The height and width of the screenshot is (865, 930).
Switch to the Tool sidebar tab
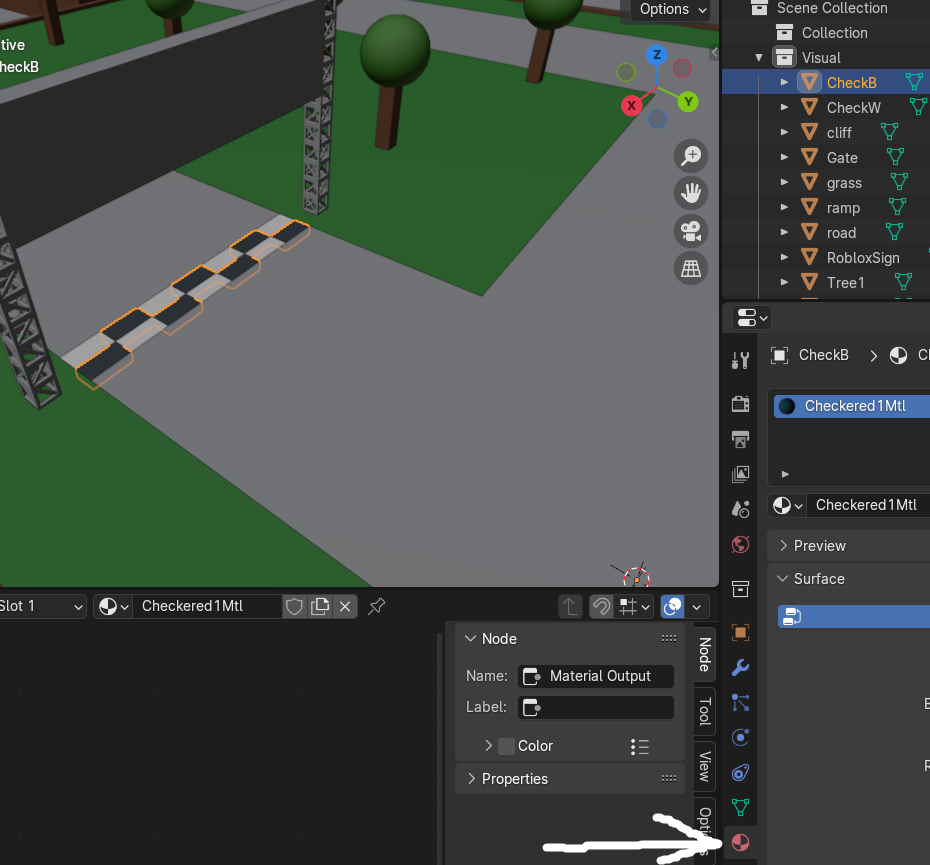(705, 711)
